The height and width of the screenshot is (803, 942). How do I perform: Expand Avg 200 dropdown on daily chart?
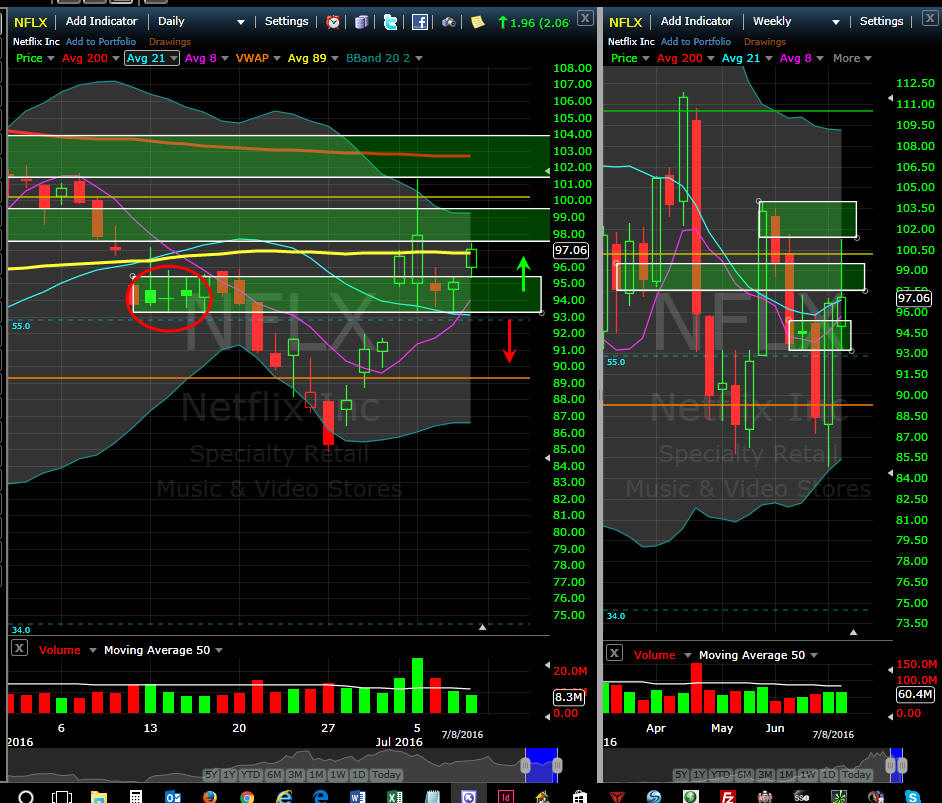tap(115, 58)
